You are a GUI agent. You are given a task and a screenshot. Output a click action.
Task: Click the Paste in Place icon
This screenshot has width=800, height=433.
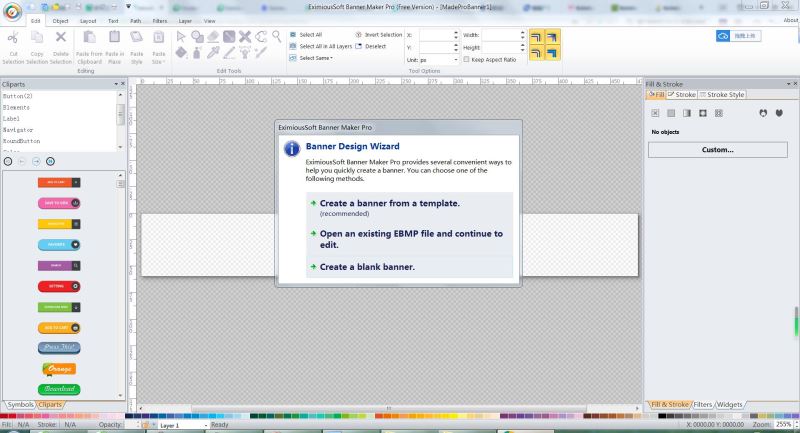(x=114, y=37)
